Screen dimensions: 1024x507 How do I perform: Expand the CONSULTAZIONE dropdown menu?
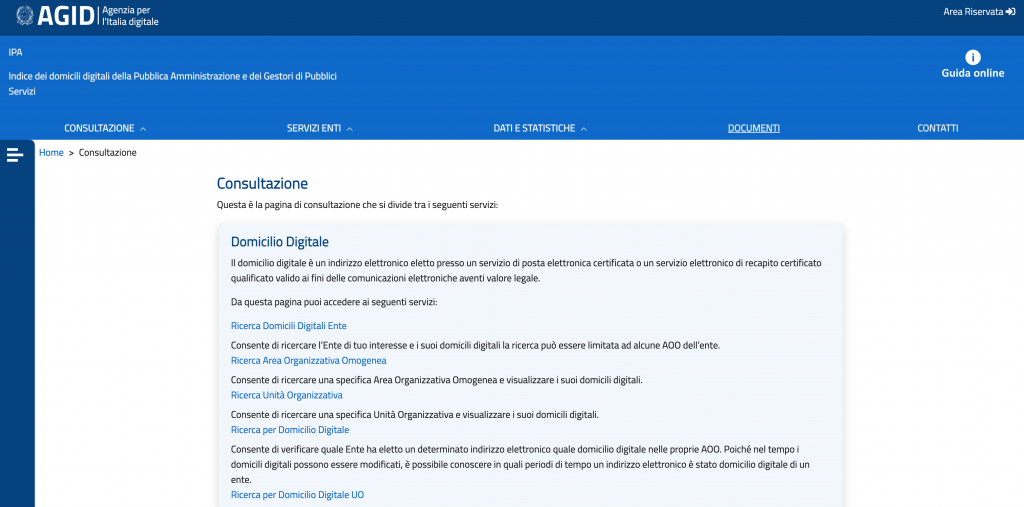105,128
